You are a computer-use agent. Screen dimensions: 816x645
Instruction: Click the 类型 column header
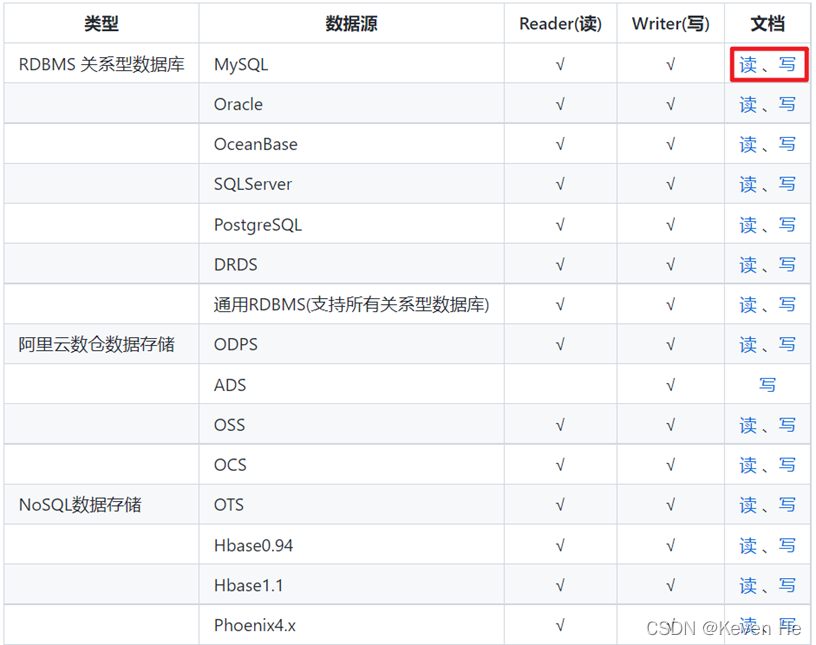[x=101, y=23]
